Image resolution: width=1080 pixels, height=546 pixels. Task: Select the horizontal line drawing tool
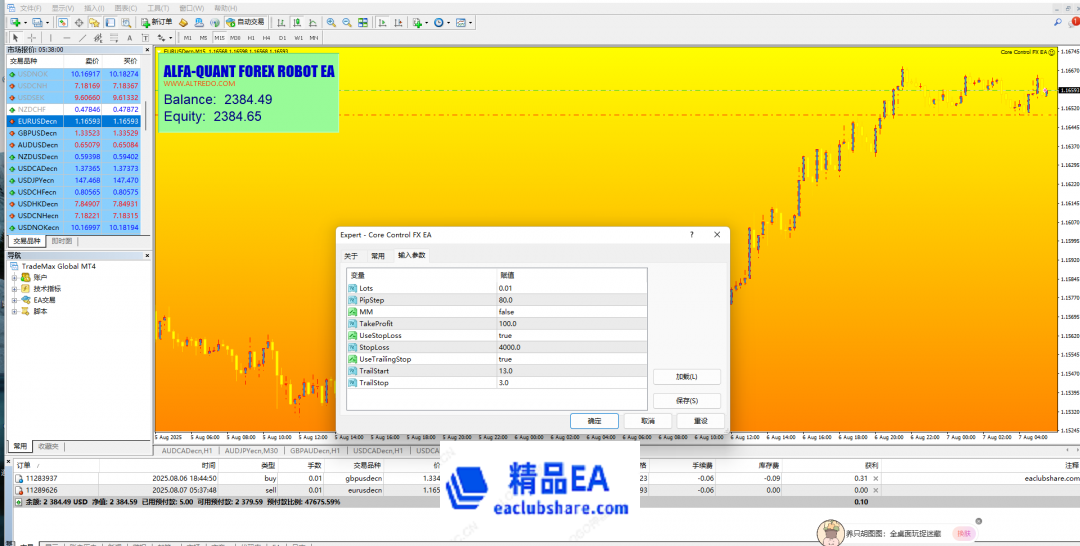coord(67,37)
